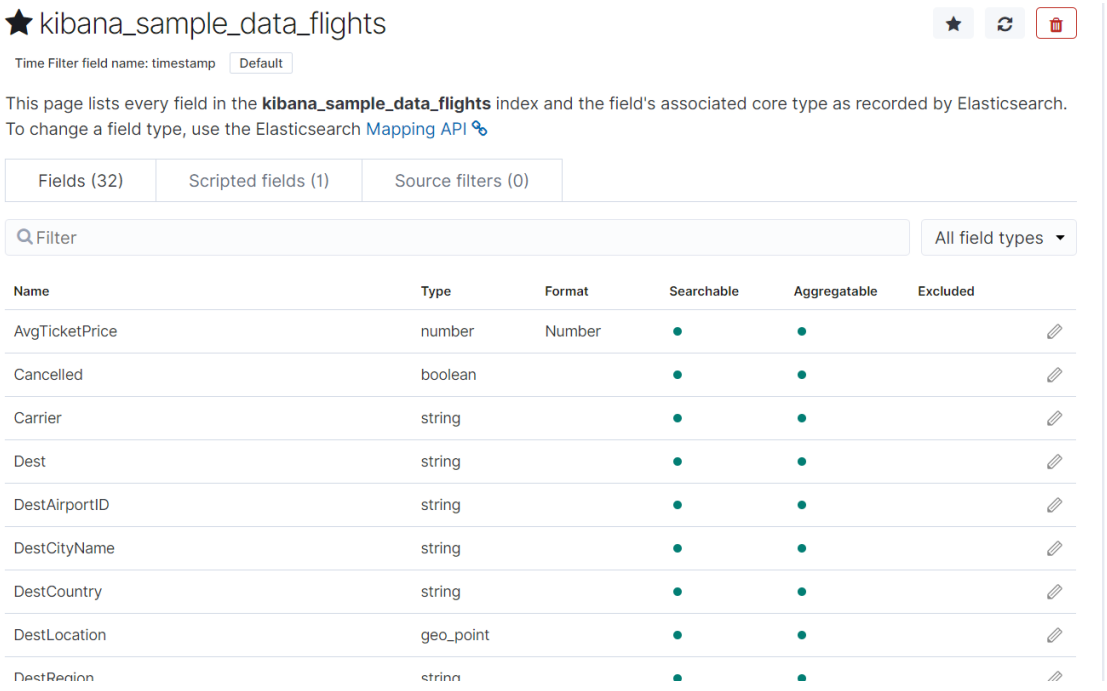
Task: Edit the AvgTicketPrice field pencil
Action: coord(1054,331)
